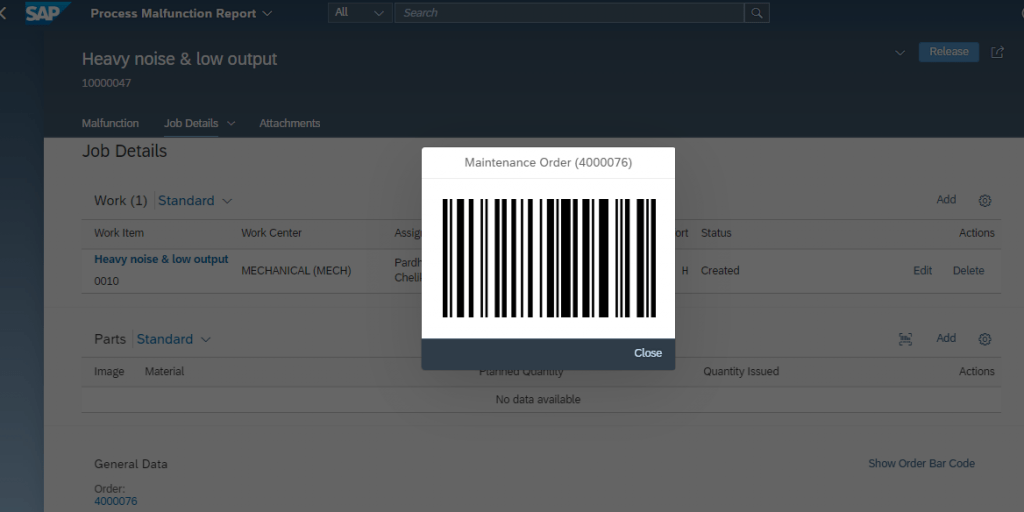This screenshot has width=1024, height=512.
Task: Open Work table settings gear
Action: point(985,200)
